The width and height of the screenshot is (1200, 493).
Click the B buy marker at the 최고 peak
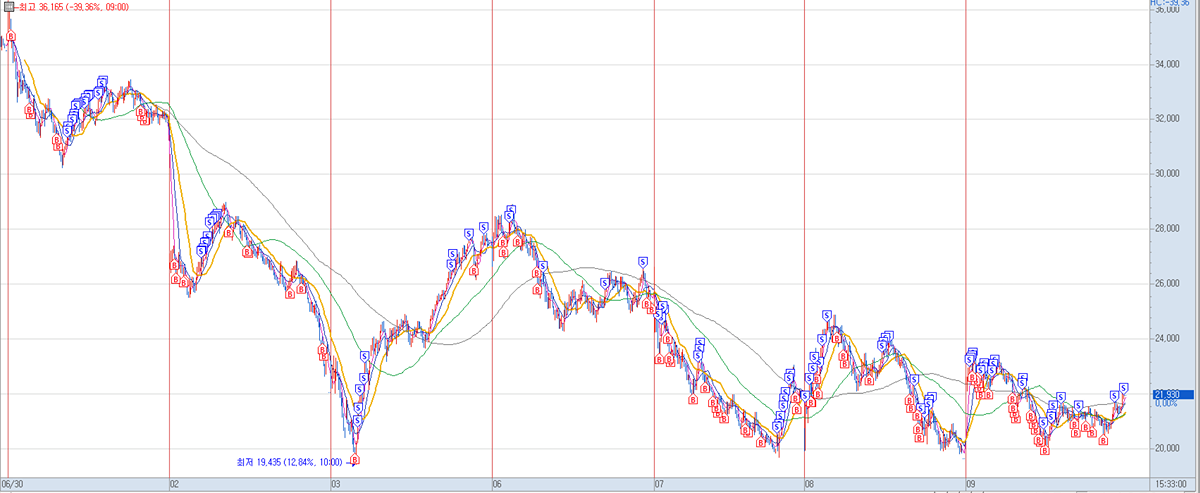pos(11,38)
